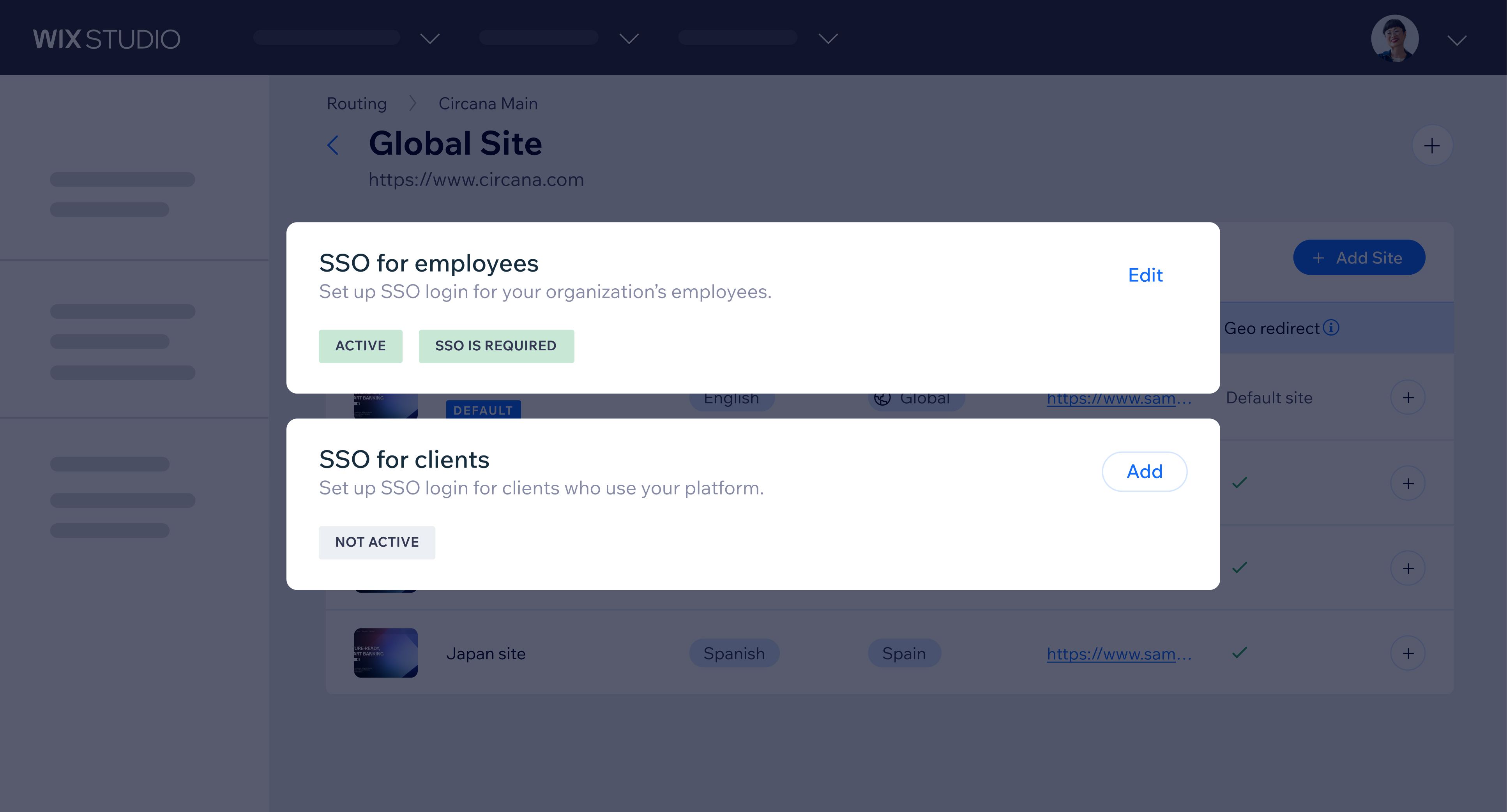The height and width of the screenshot is (812, 1507).
Task: Click Add for SSO for clients
Action: 1144,471
